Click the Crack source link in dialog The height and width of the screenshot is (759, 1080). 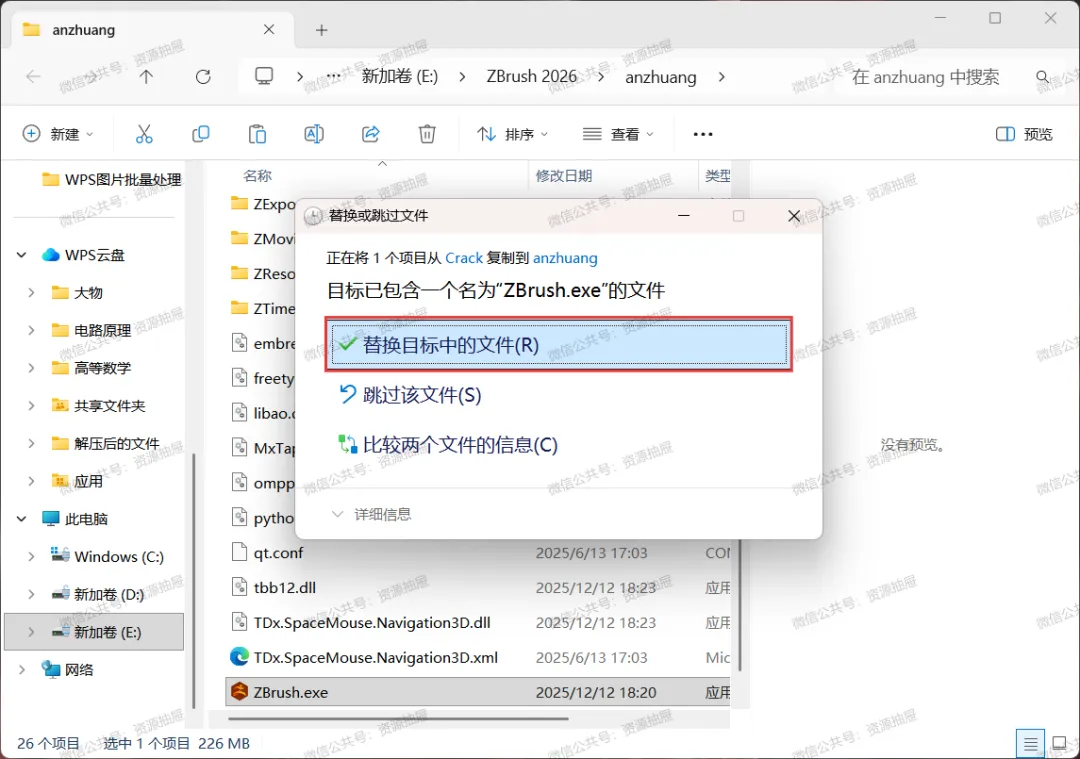click(x=464, y=258)
